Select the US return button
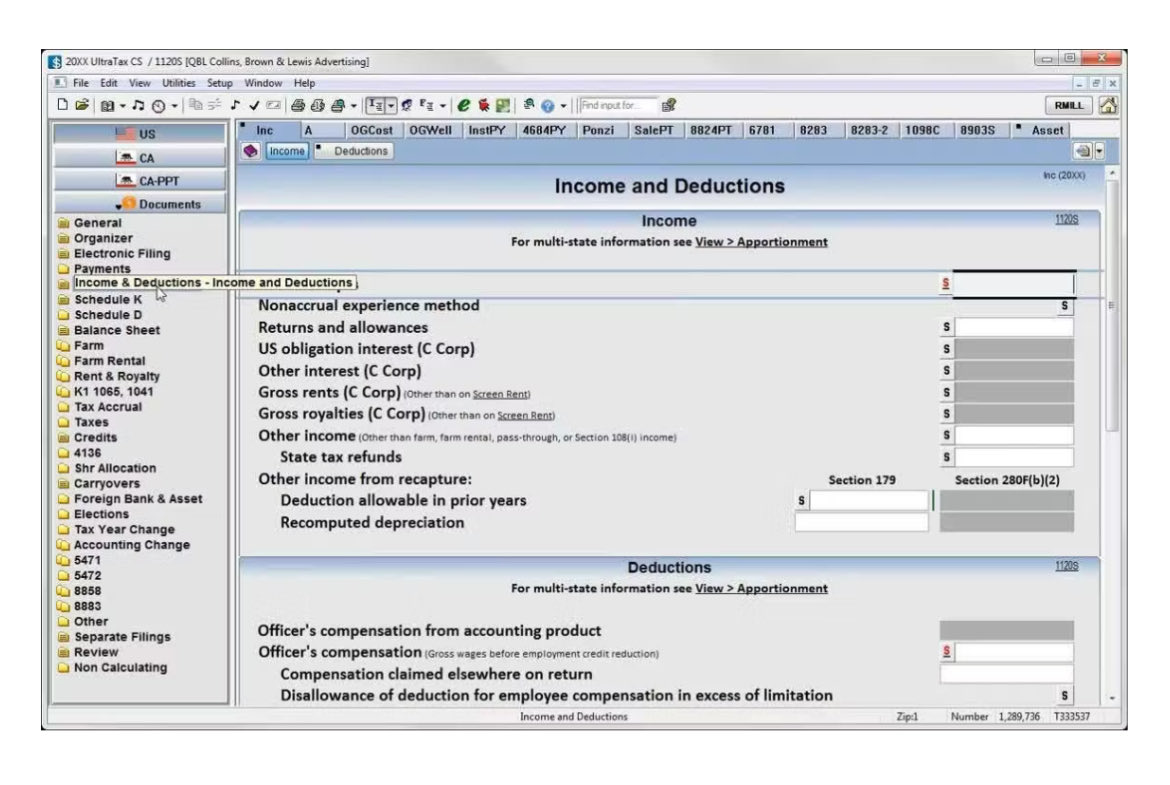Image resolution: width=1170 pixels, height=785 pixels. 140,134
